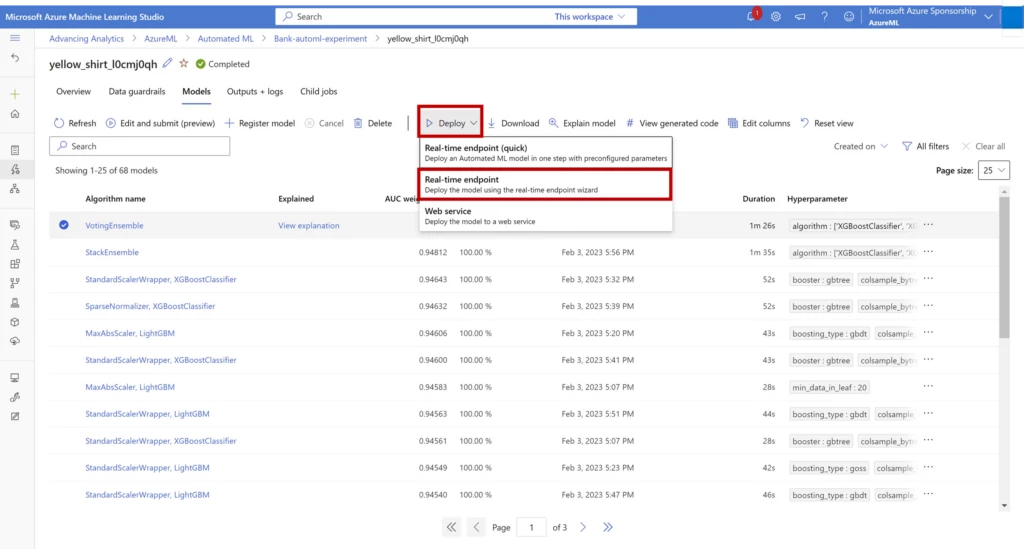Click the notifications bell icon
The image size is (1024, 549).
(752, 17)
